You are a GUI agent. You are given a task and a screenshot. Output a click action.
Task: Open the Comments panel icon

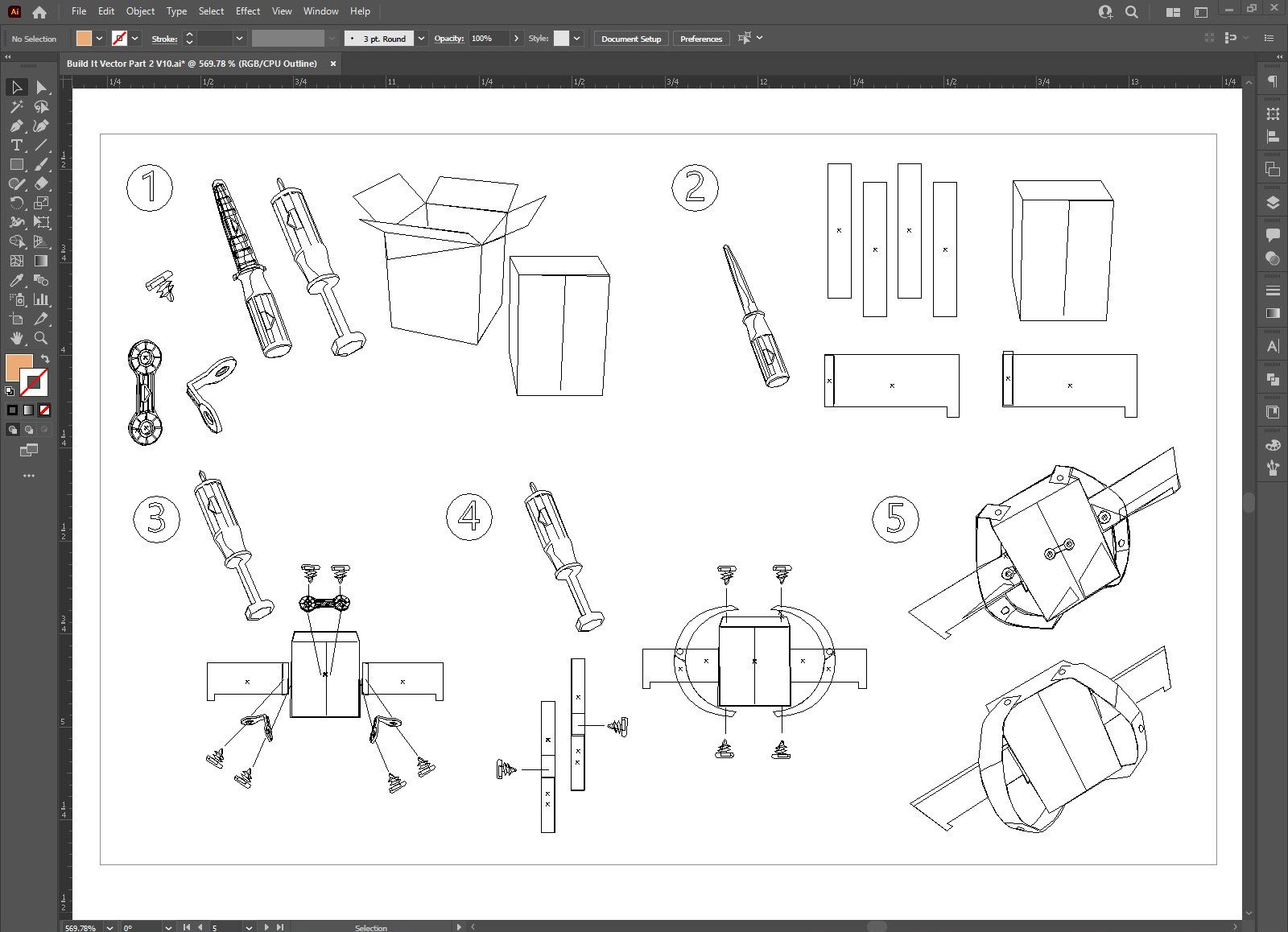(1273, 235)
